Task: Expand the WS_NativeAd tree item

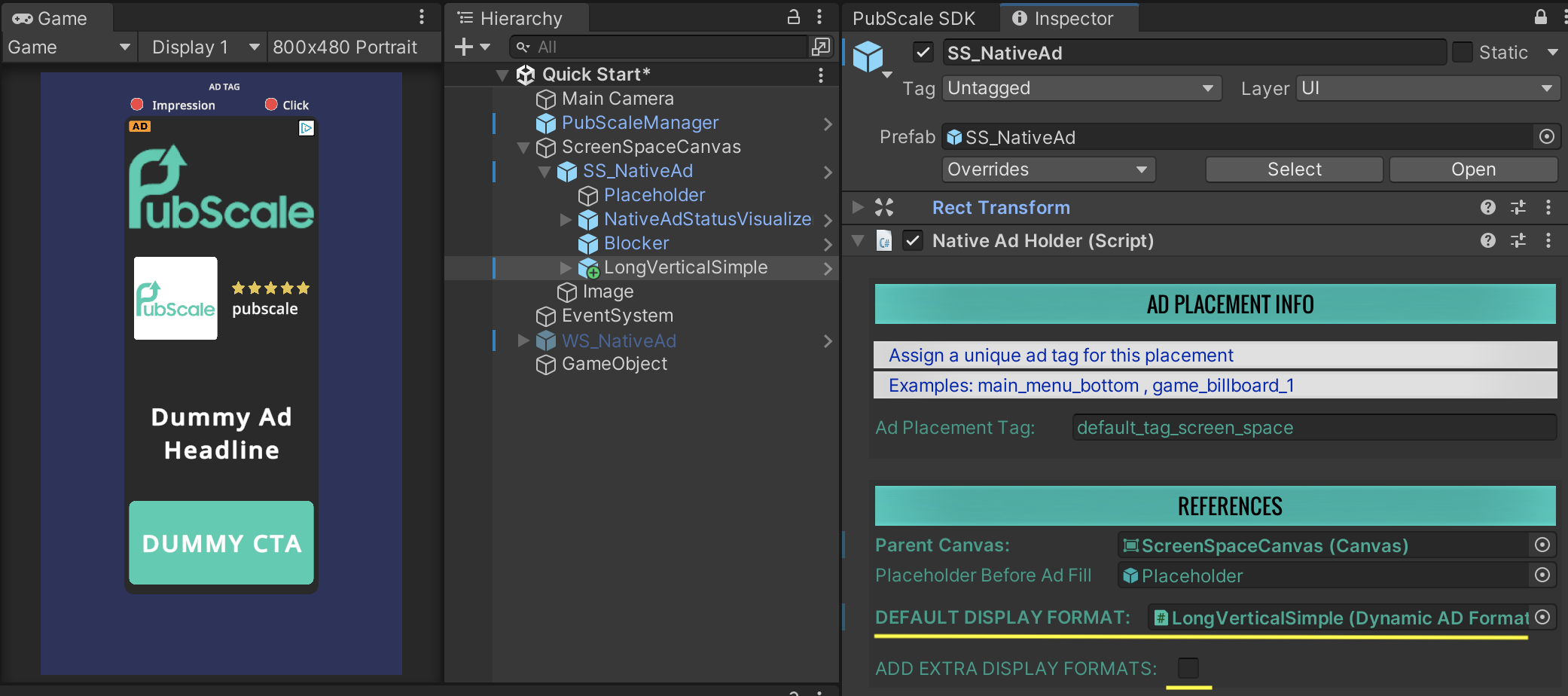Action: click(x=523, y=341)
